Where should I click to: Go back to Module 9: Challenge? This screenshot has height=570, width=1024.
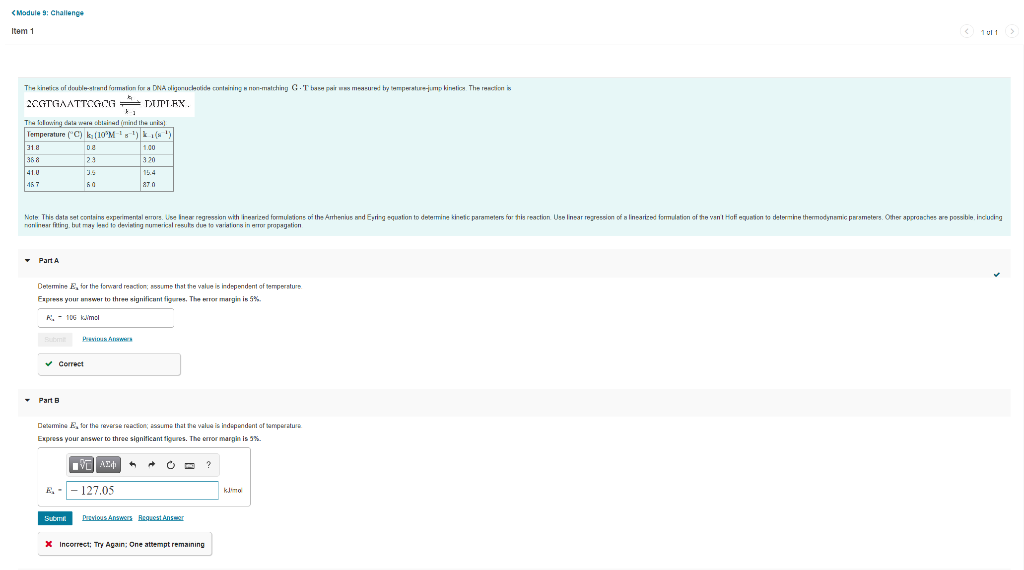48,13
